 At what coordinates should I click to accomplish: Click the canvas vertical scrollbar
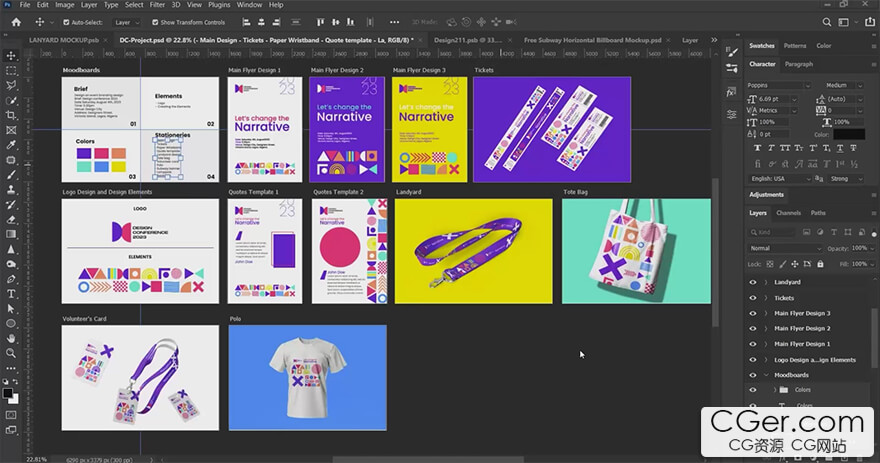(x=715, y=253)
